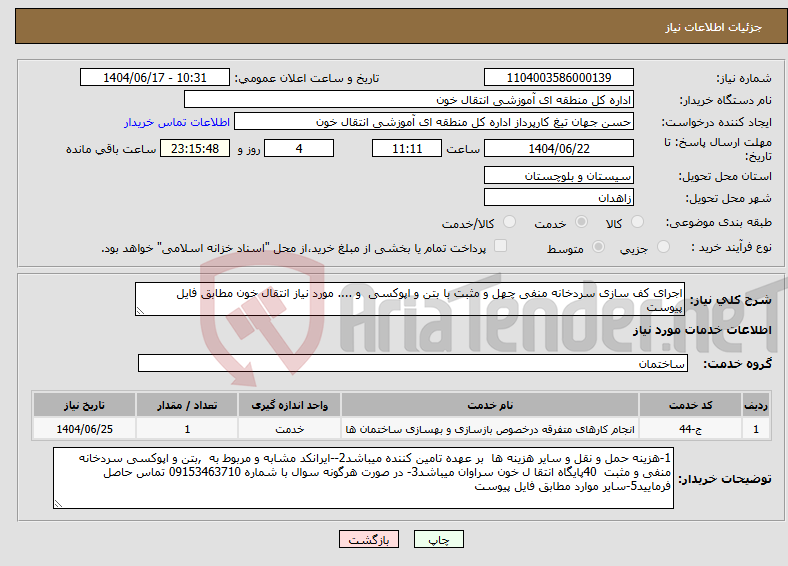The height and width of the screenshot is (566, 788).
Task: Click the گروه خدمت label
Action: click(x=737, y=364)
